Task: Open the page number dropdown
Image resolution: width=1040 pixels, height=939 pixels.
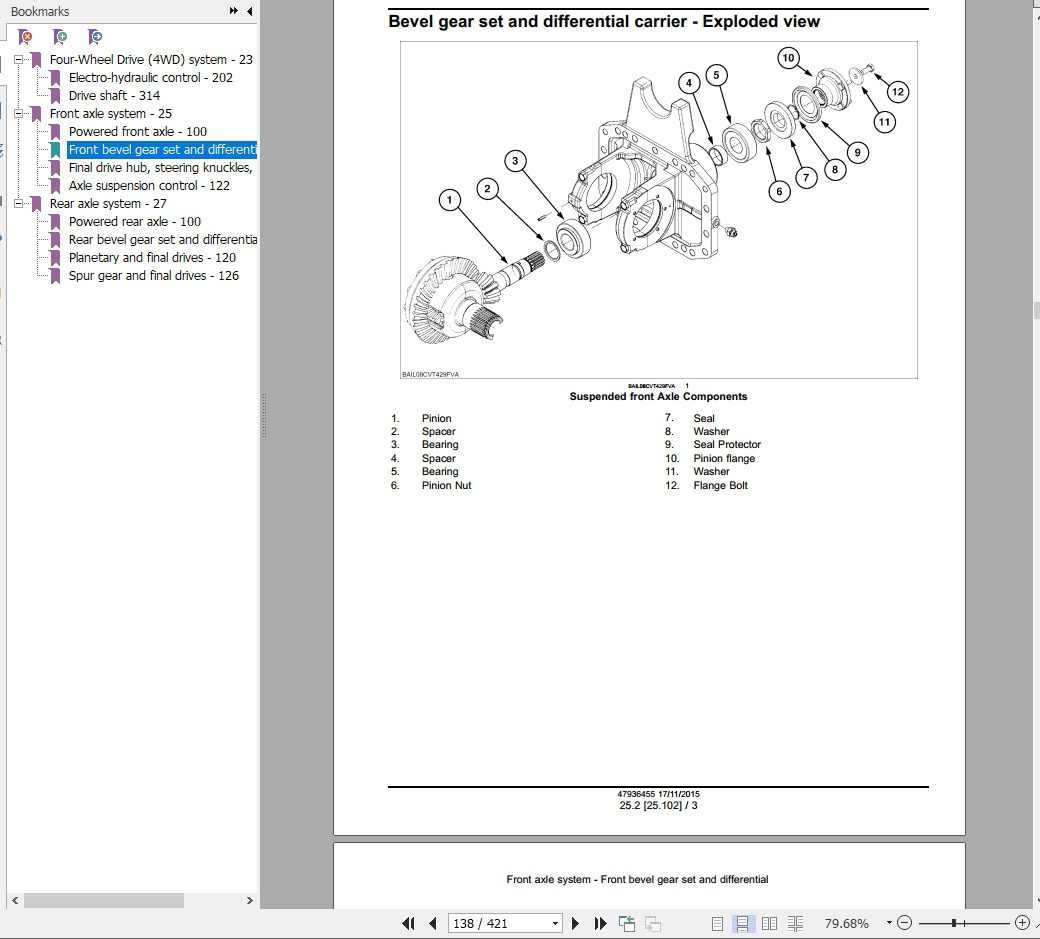Action: click(555, 923)
